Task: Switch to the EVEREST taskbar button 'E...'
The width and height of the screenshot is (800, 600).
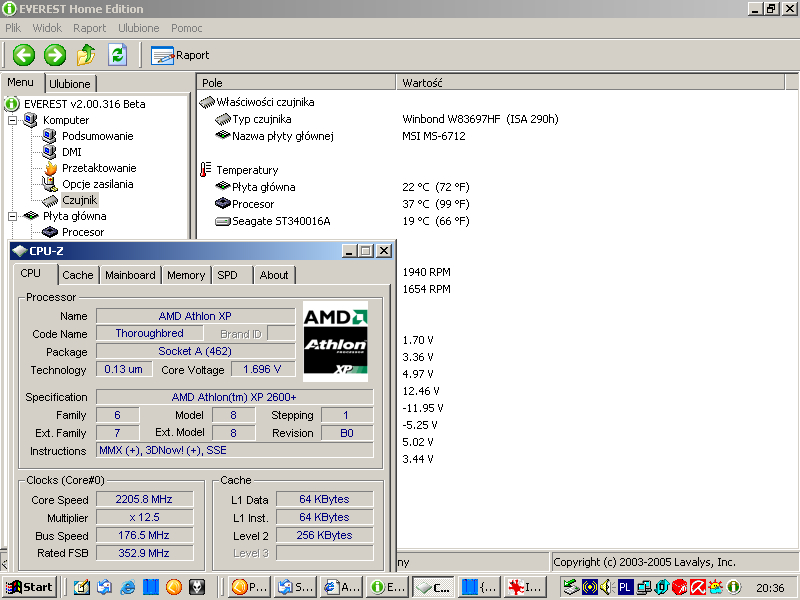Action: (x=387, y=587)
